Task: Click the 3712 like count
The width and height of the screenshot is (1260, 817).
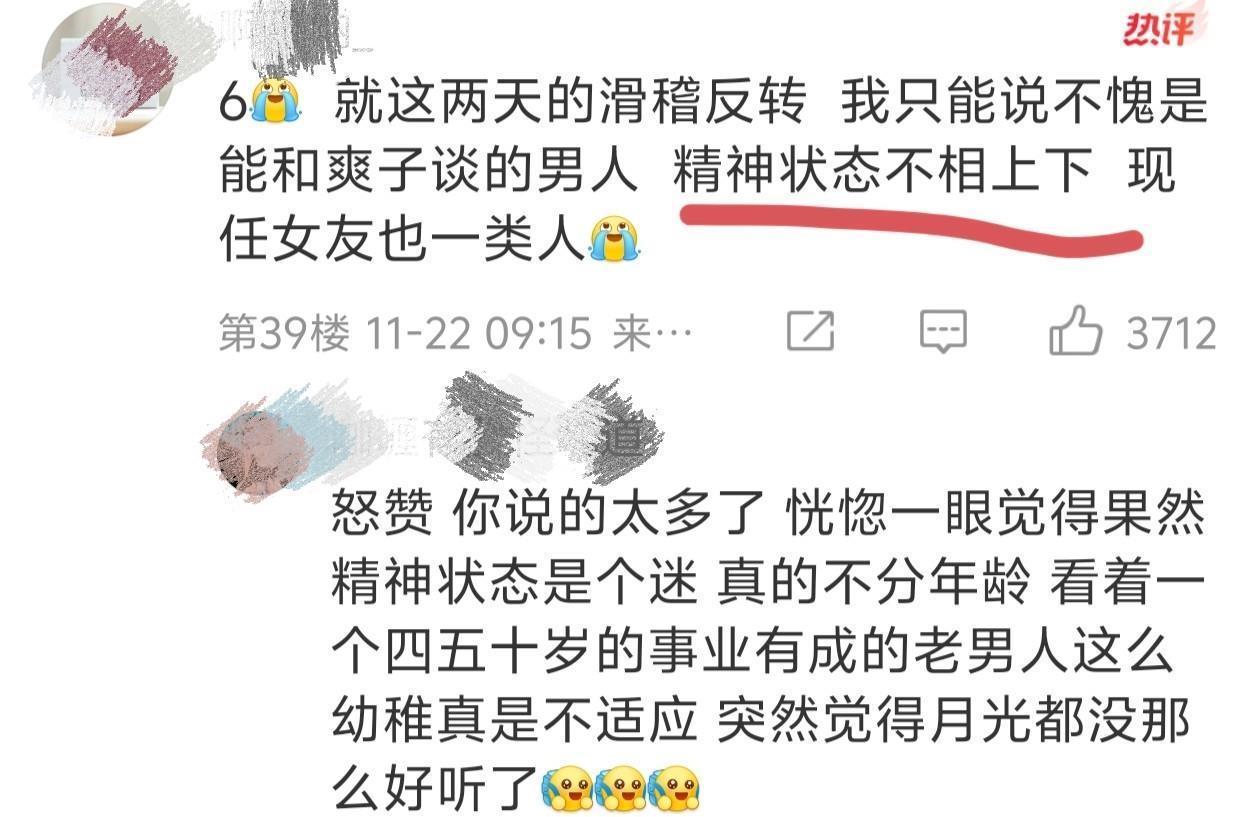Action: click(x=1171, y=333)
